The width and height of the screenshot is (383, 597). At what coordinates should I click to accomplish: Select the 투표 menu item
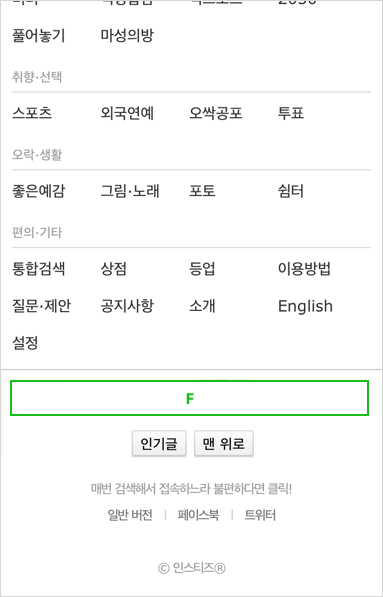(291, 113)
